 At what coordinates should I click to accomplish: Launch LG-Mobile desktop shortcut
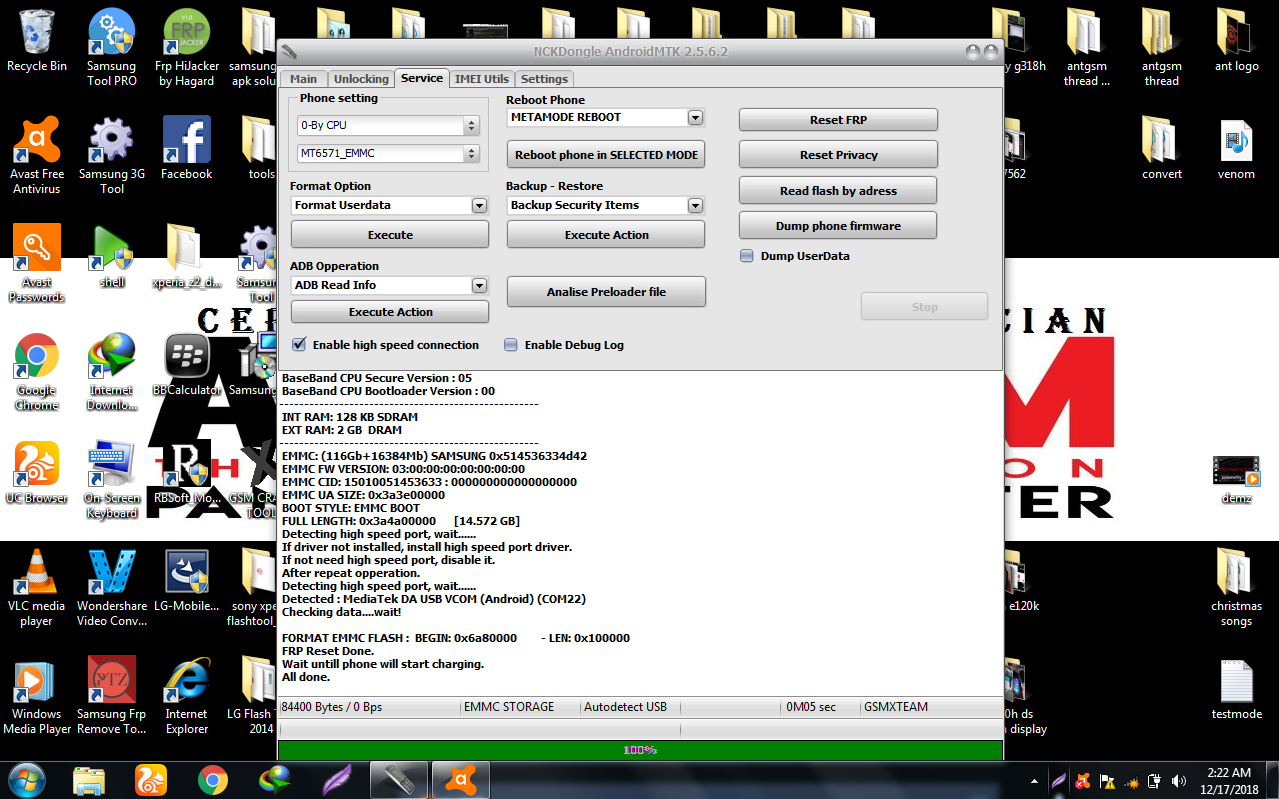tap(186, 580)
